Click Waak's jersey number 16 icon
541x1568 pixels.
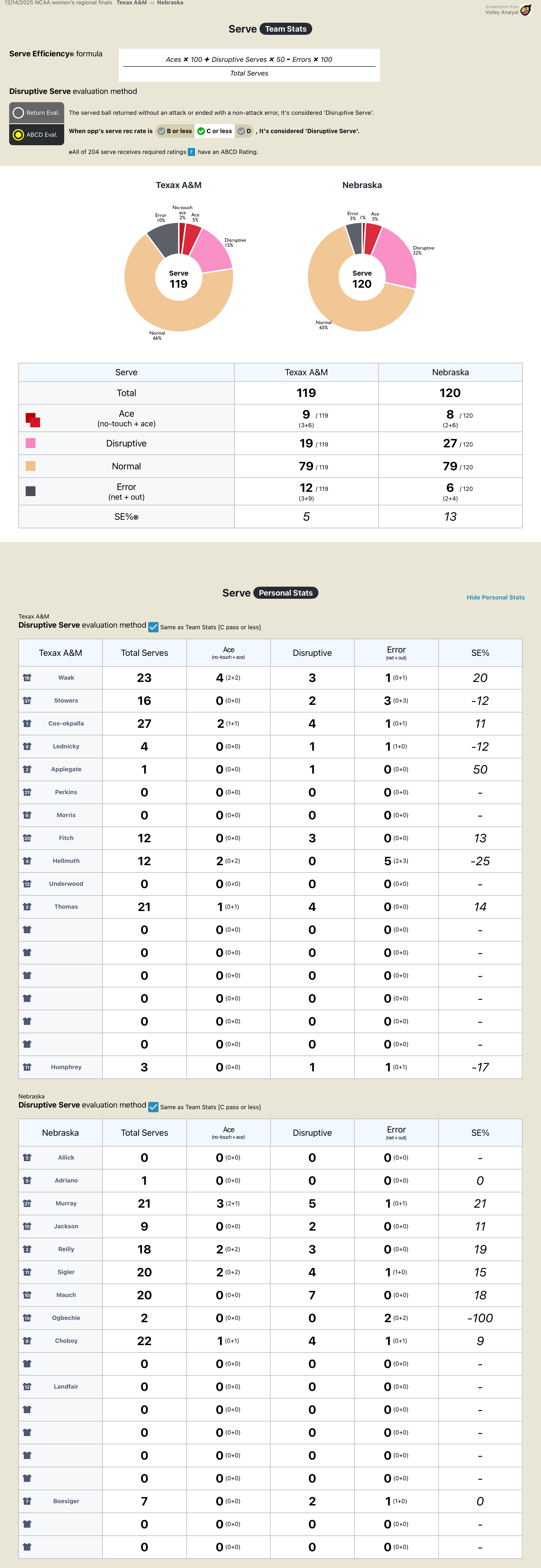[x=27, y=677]
